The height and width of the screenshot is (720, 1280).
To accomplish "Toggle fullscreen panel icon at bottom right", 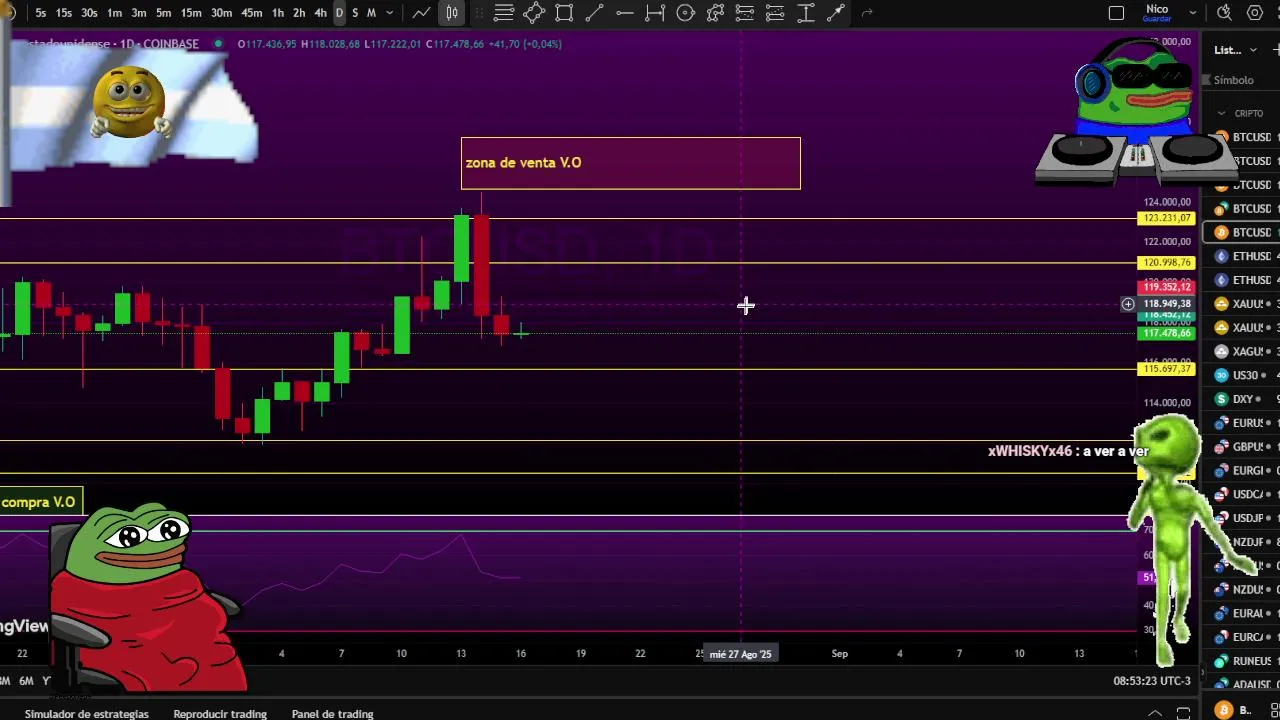I will 1183,713.
